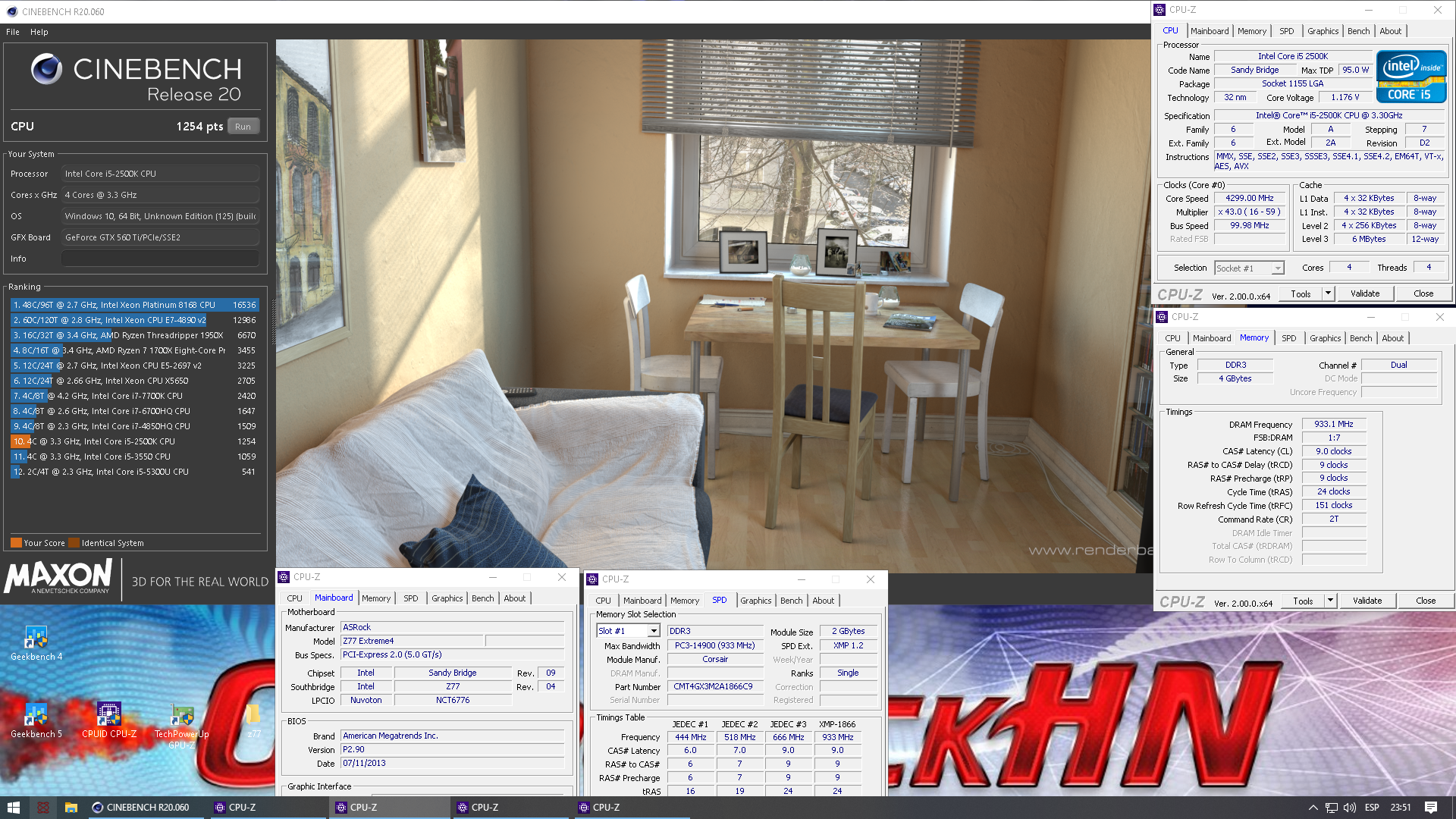This screenshot has width=1456, height=819.
Task: Open the network icon in system tray
Action: 1332,808
